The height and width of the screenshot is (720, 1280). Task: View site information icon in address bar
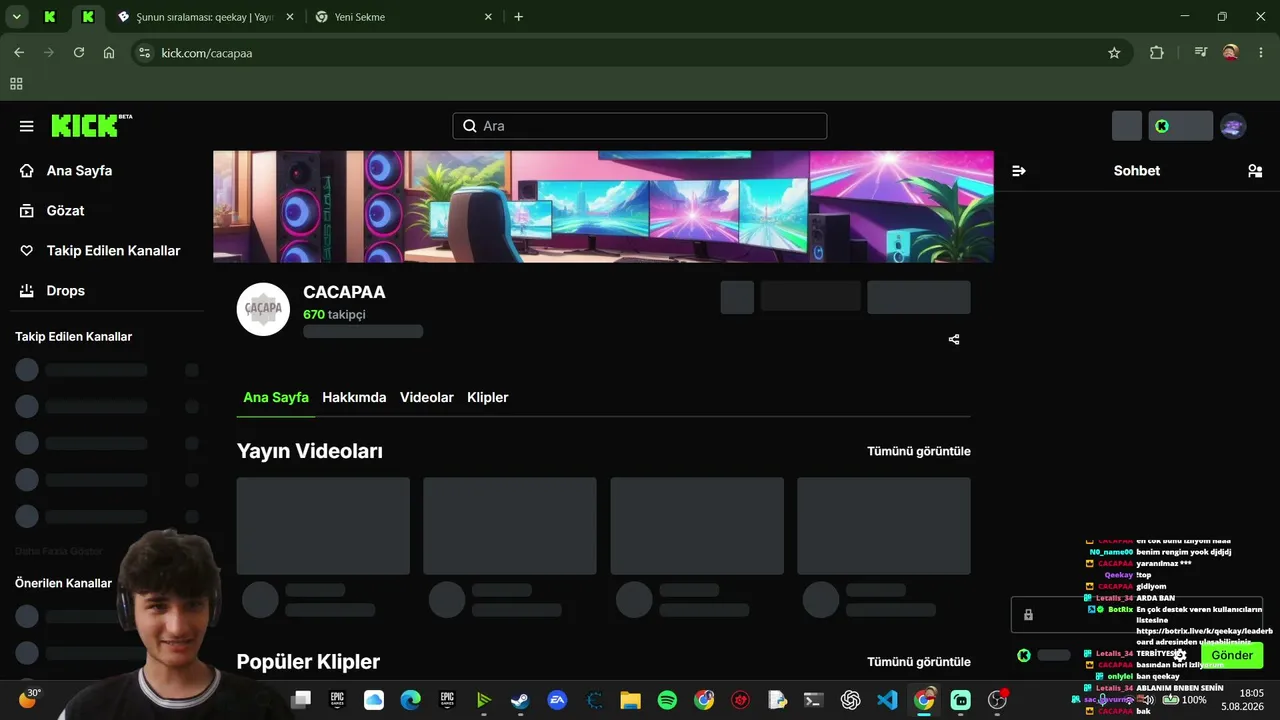point(144,53)
